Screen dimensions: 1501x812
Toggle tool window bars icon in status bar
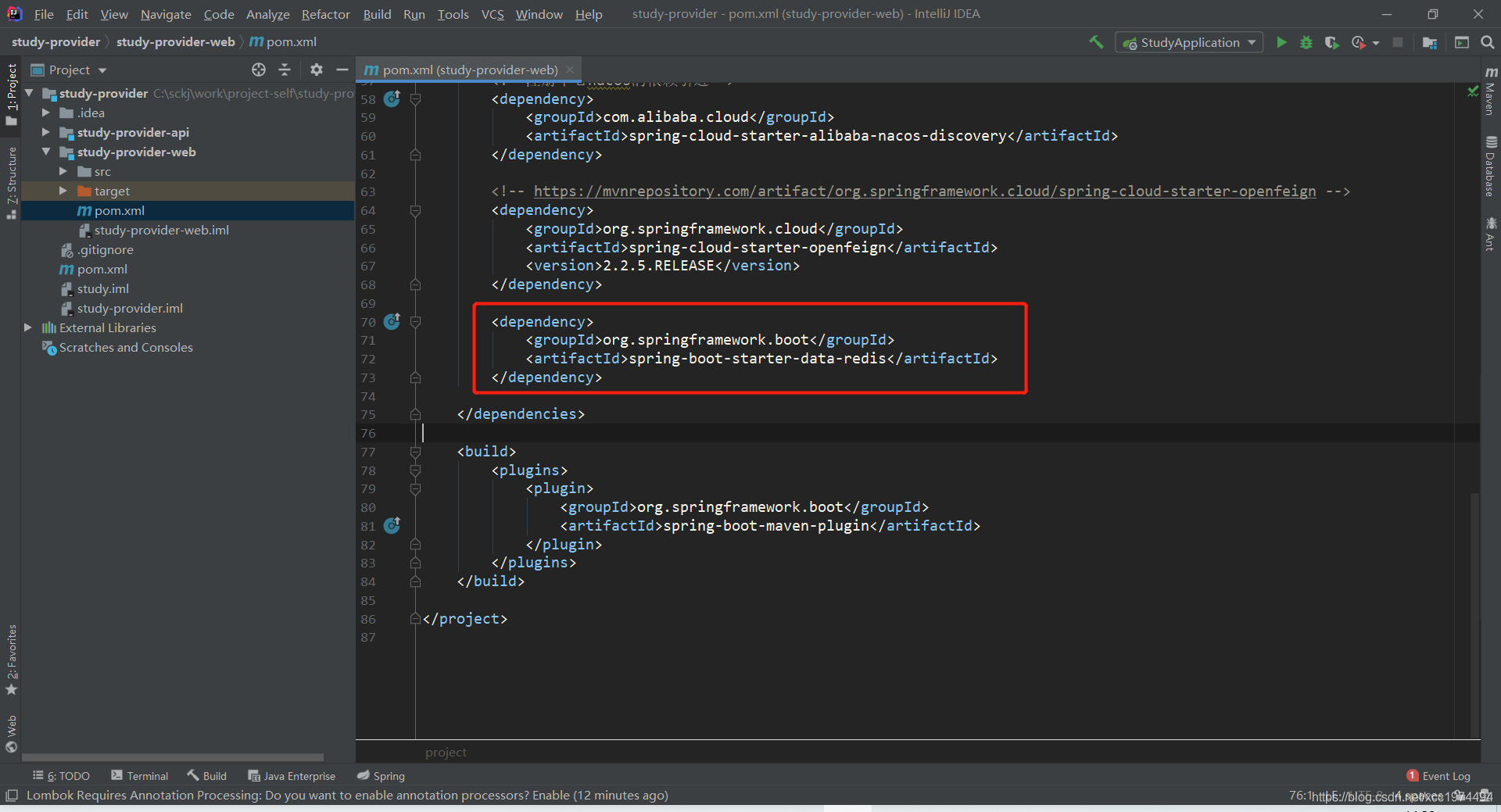point(11,796)
